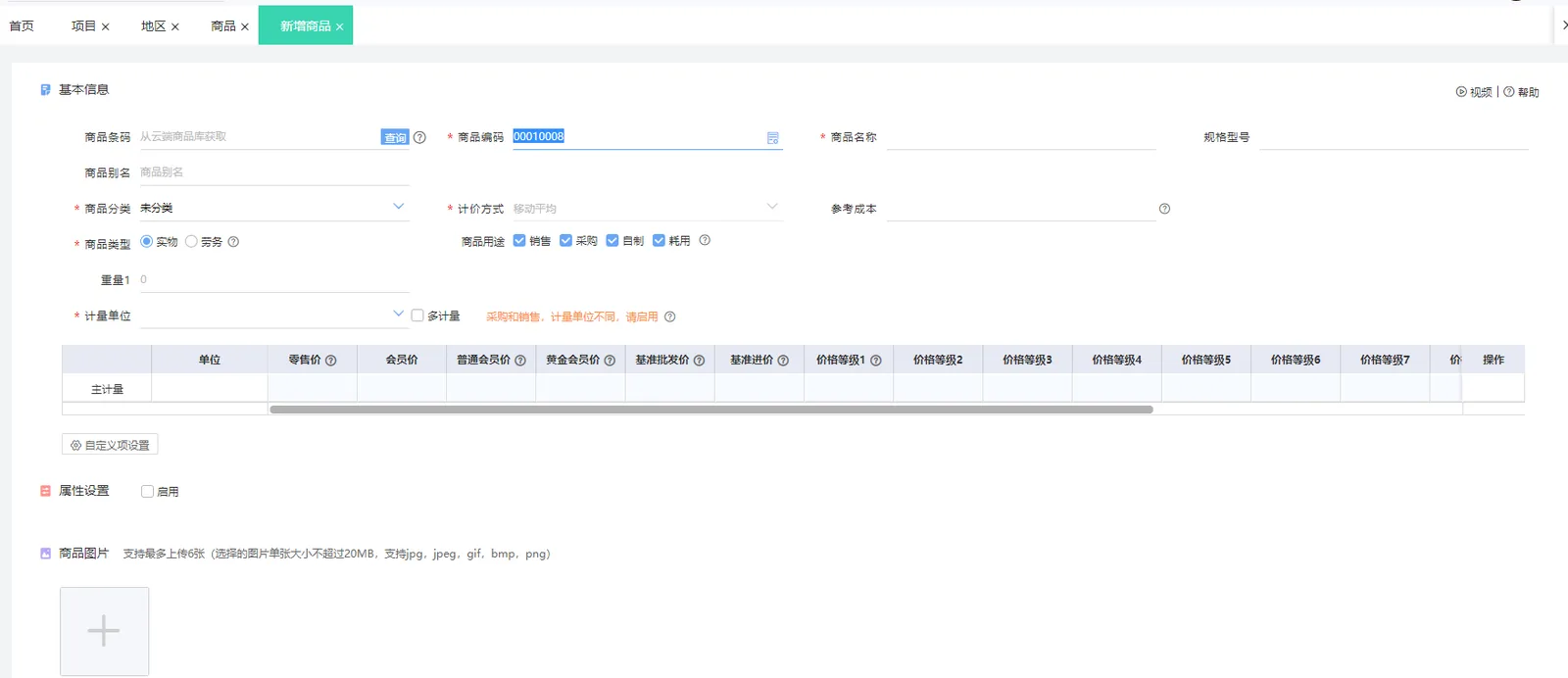Select the 劳务 product type radio
Screen dimensions: 1568x678
191,241
